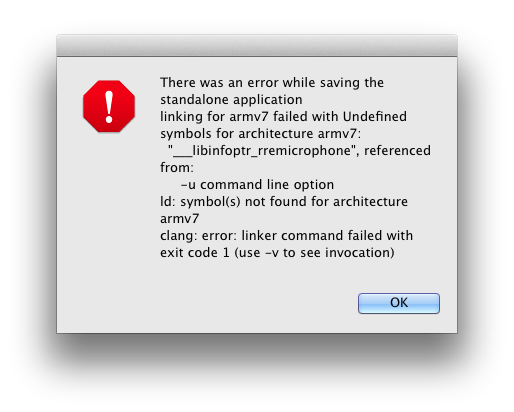Image resolution: width=514 pixels, height=412 pixels.
Task: Click the '-u command line option' text
Action: [257, 185]
